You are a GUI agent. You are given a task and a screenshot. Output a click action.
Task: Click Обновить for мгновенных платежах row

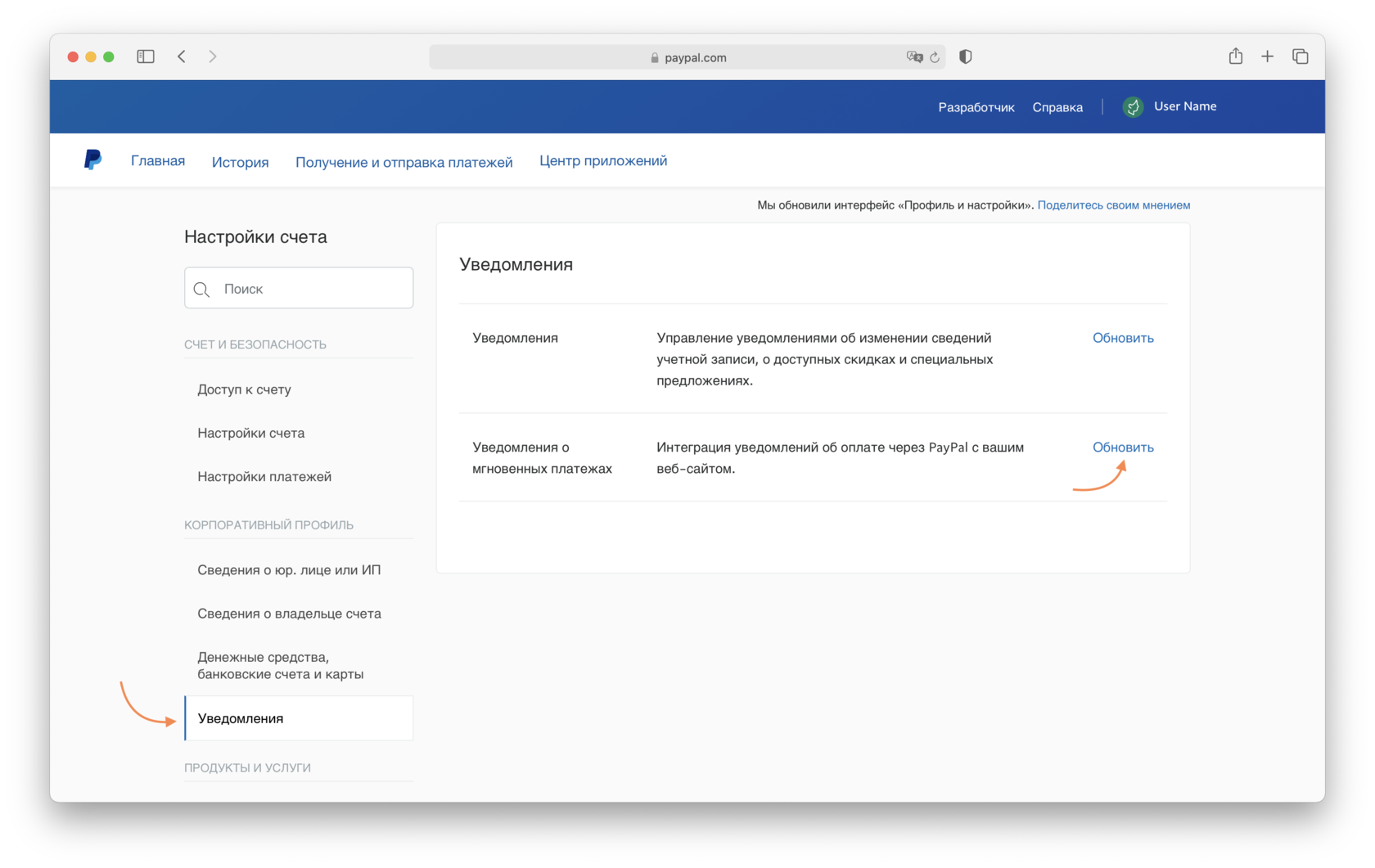pos(1123,447)
